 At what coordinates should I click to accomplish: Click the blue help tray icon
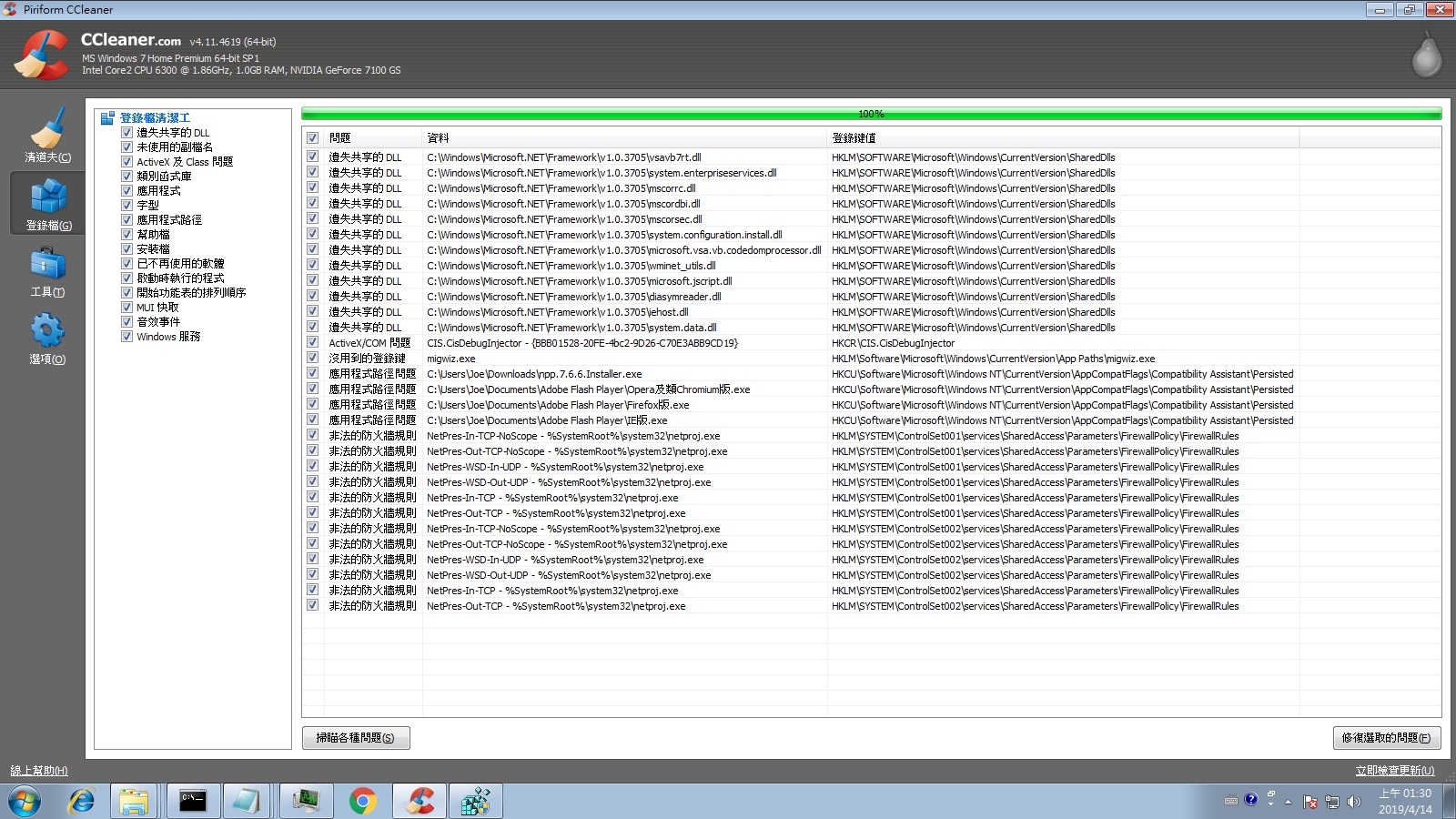(1251, 800)
